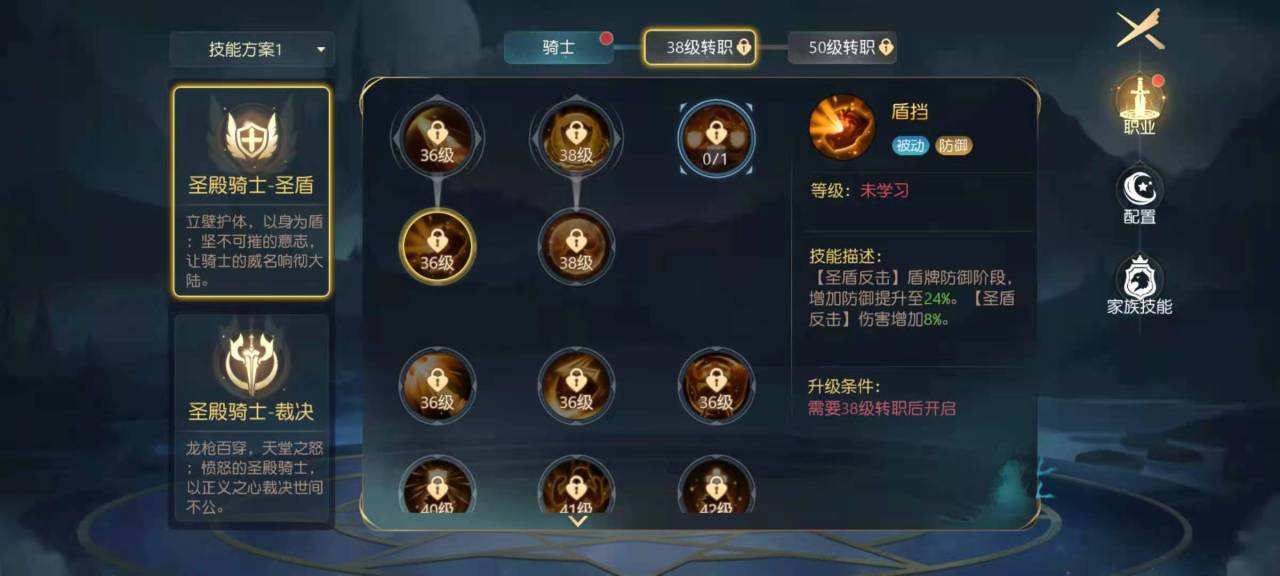Viewport: 1280px width, 576px height.
Task: Select the locked 42级 skill icon
Action: (716, 487)
